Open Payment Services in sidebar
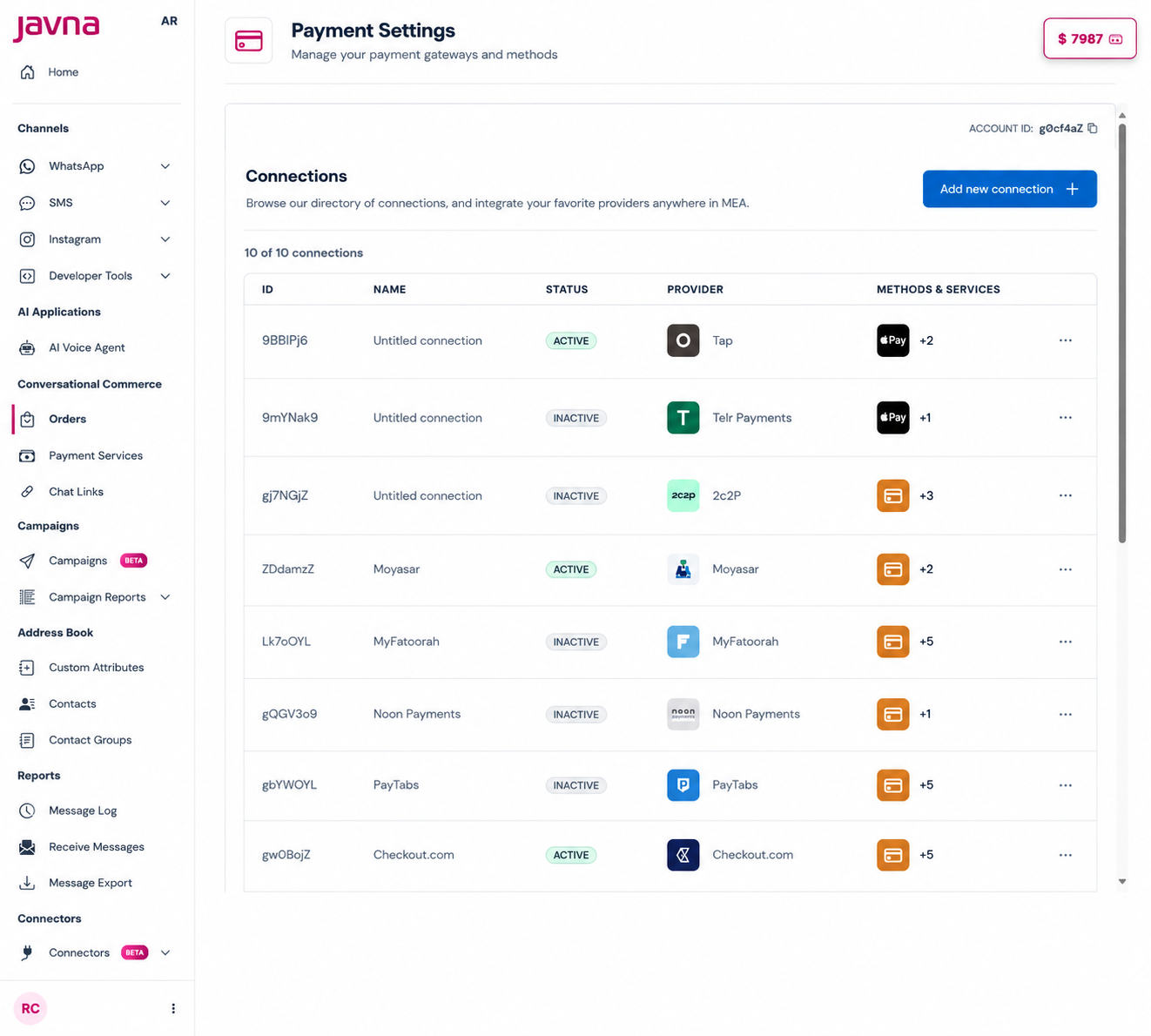Image resolution: width=1151 pixels, height=1036 pixels. click(x=96, y=455)
